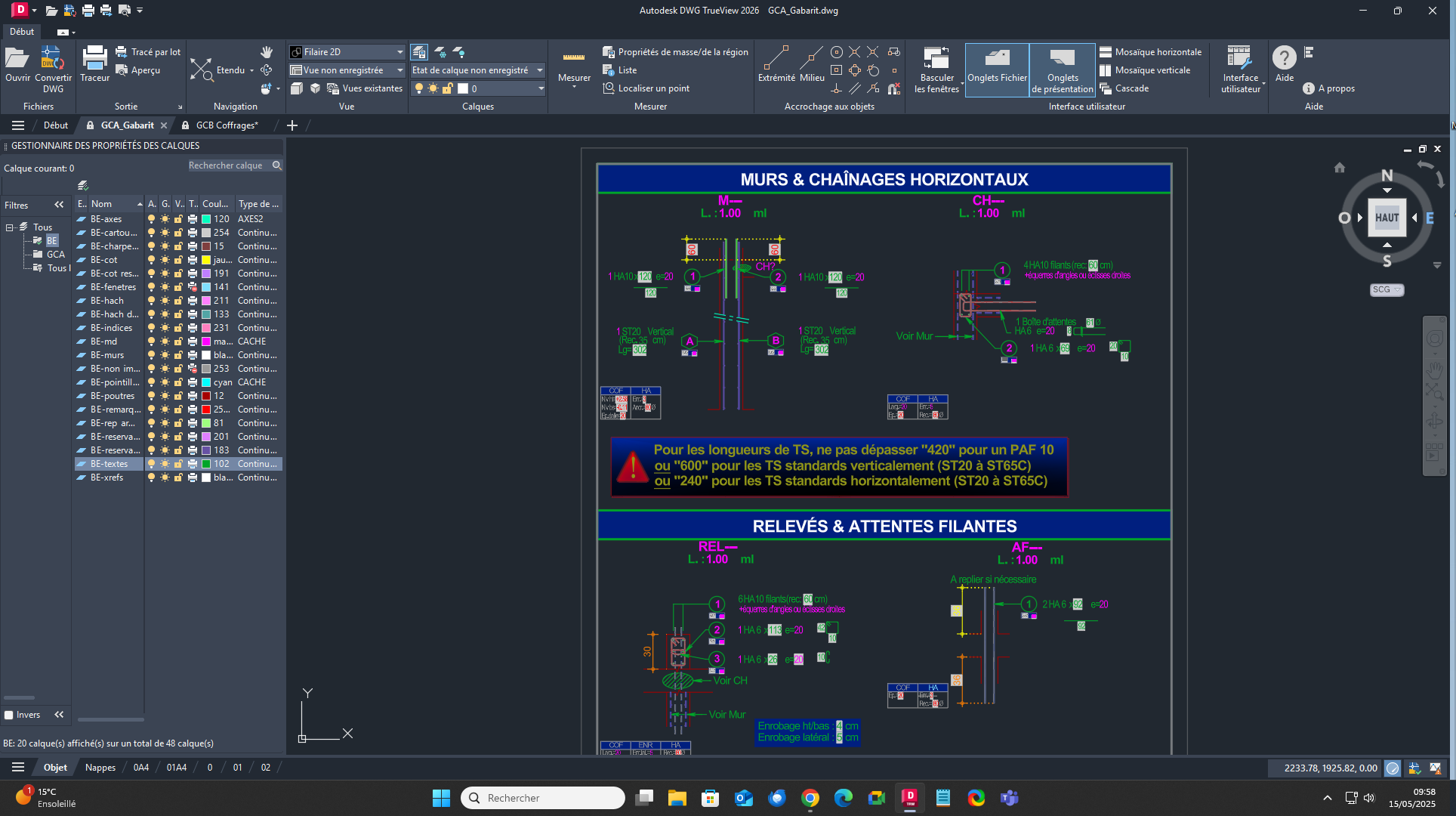1456x816 pixels.
Task: Turn off the BE-poutres layer lightbulb
Action: pos(151,396)
